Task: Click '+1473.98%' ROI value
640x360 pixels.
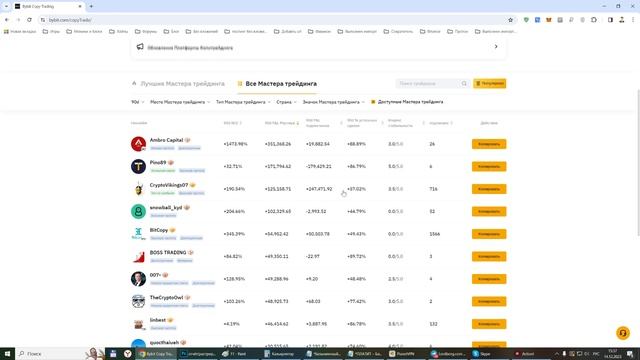Action: point(236,144)
